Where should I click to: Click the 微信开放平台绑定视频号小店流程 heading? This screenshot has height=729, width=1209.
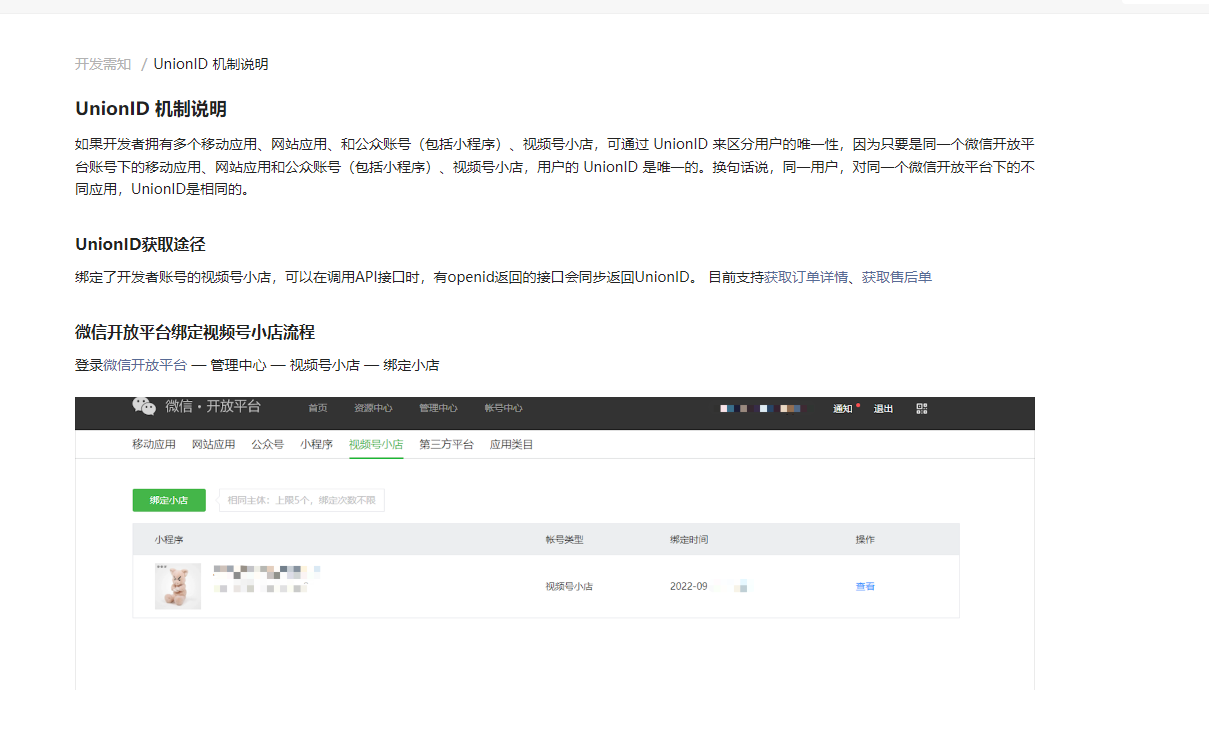click(195, 332)
